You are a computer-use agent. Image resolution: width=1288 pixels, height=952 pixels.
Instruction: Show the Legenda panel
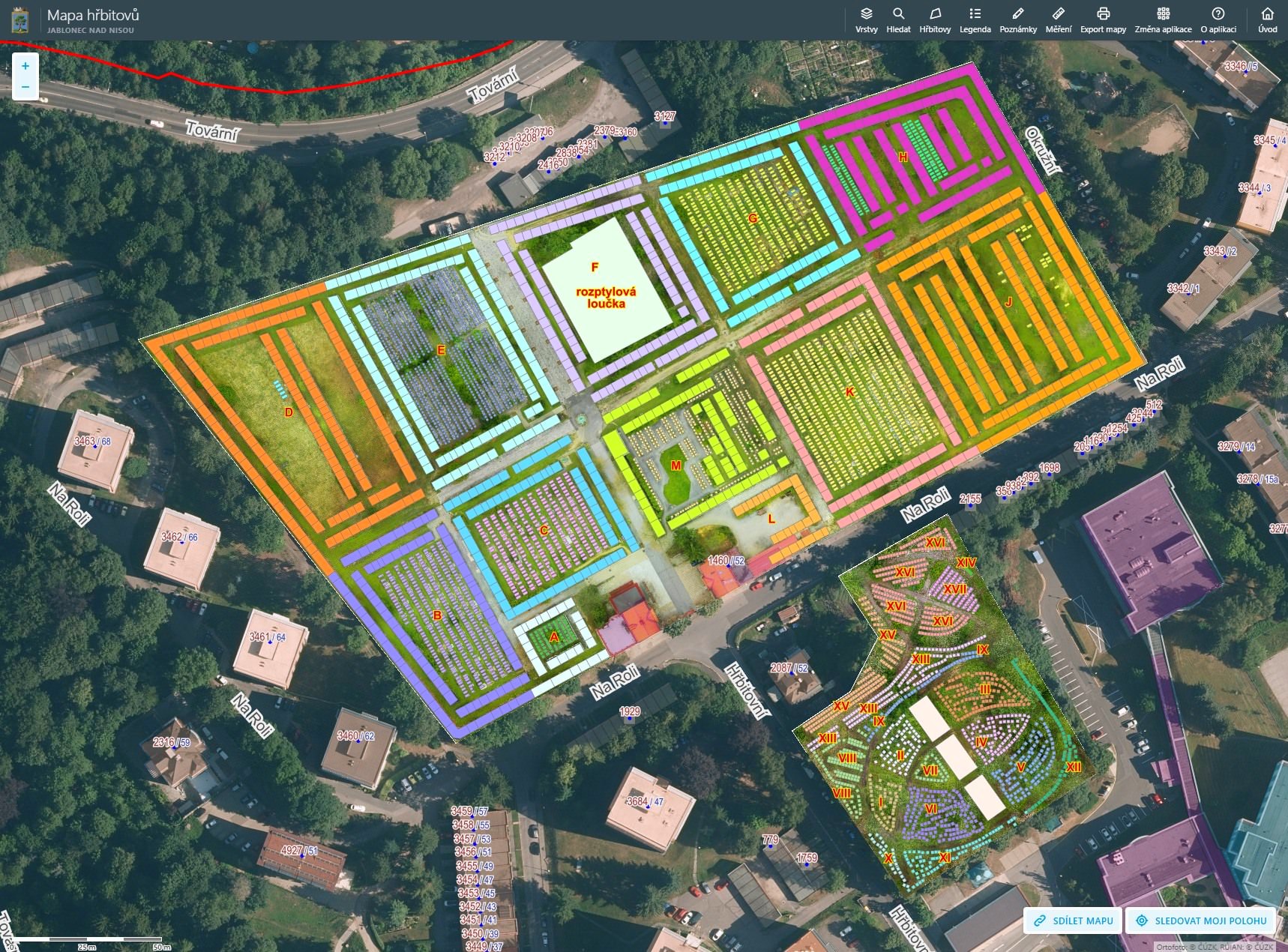(x=975, y=19)
